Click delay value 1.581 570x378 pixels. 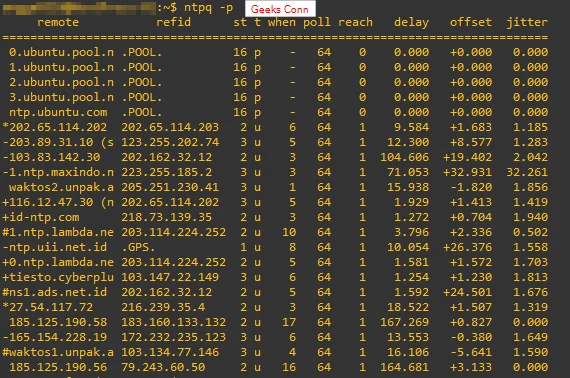point(412,262)
